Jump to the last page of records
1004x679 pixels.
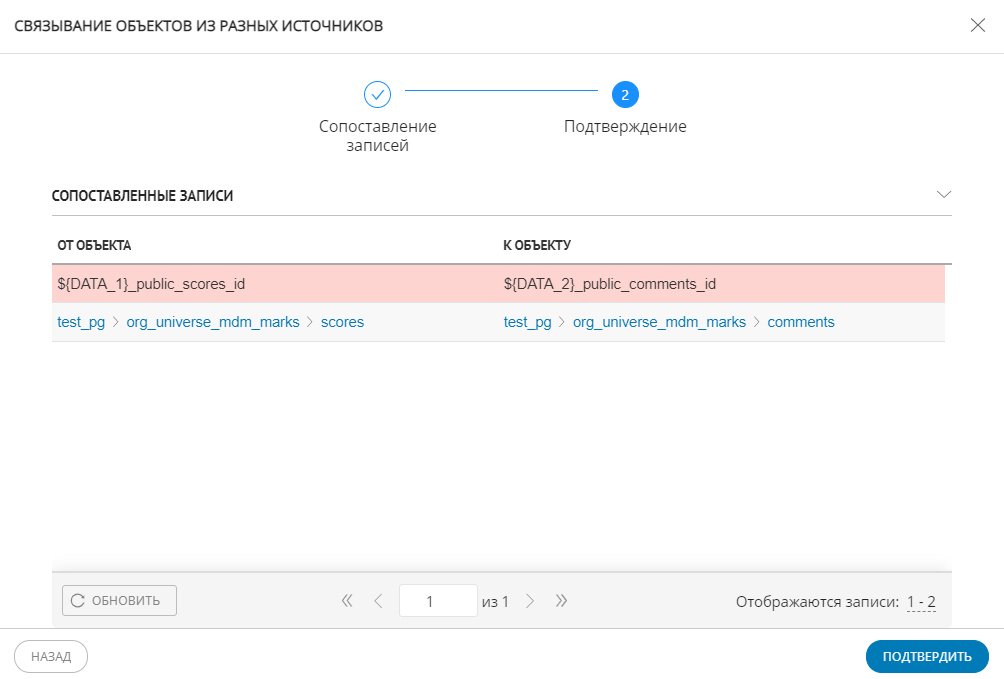[x=561, y=601]
